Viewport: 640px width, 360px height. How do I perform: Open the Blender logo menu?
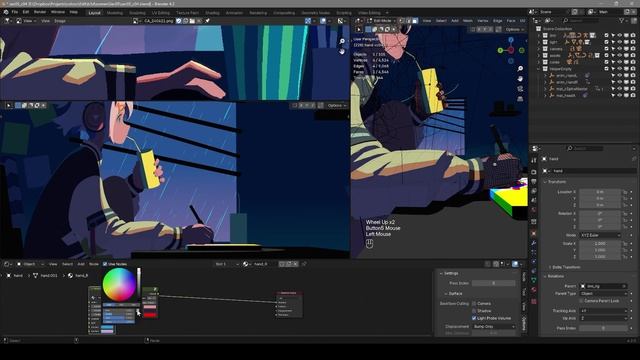(6, 12)
